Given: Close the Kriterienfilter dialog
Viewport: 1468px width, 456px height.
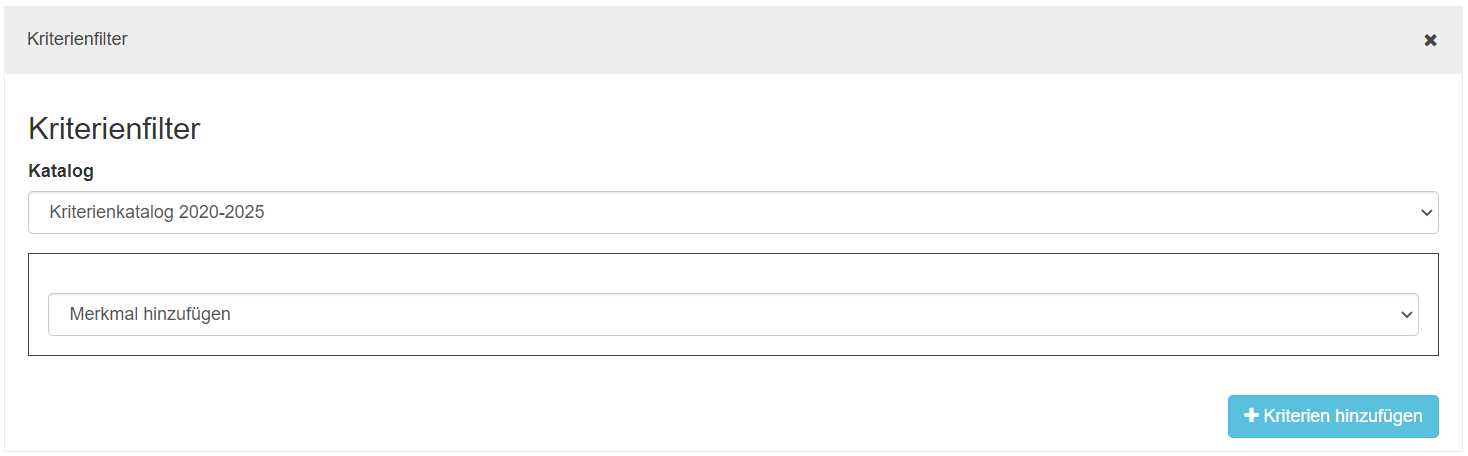Looking at the screenshot, I should click(x=1430, y=40).
